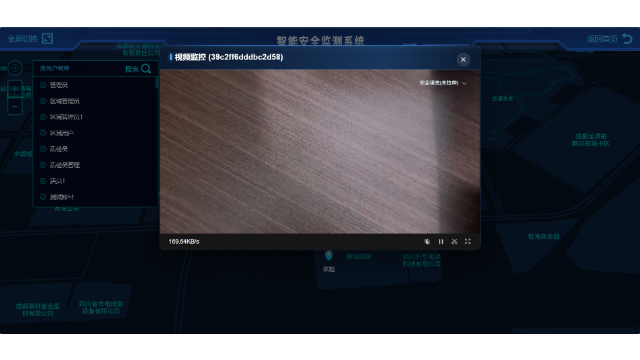Zoom in the map with plus button
This screenshot has width=640, height=360.
pyautogui.click(x=15, y=89)
